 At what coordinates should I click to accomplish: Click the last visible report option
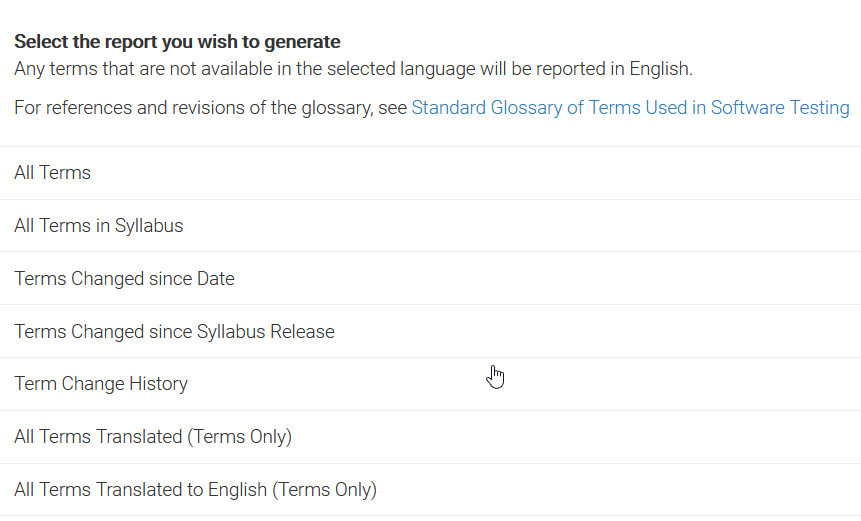coord(430,490)
